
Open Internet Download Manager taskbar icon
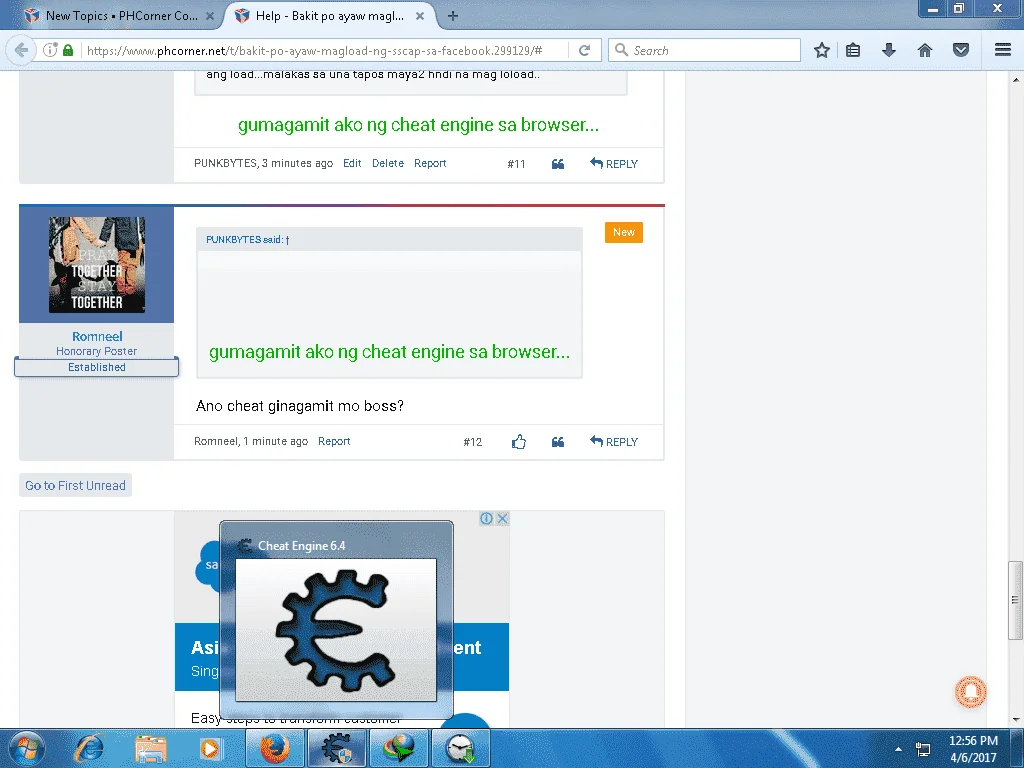coord(399,748)
